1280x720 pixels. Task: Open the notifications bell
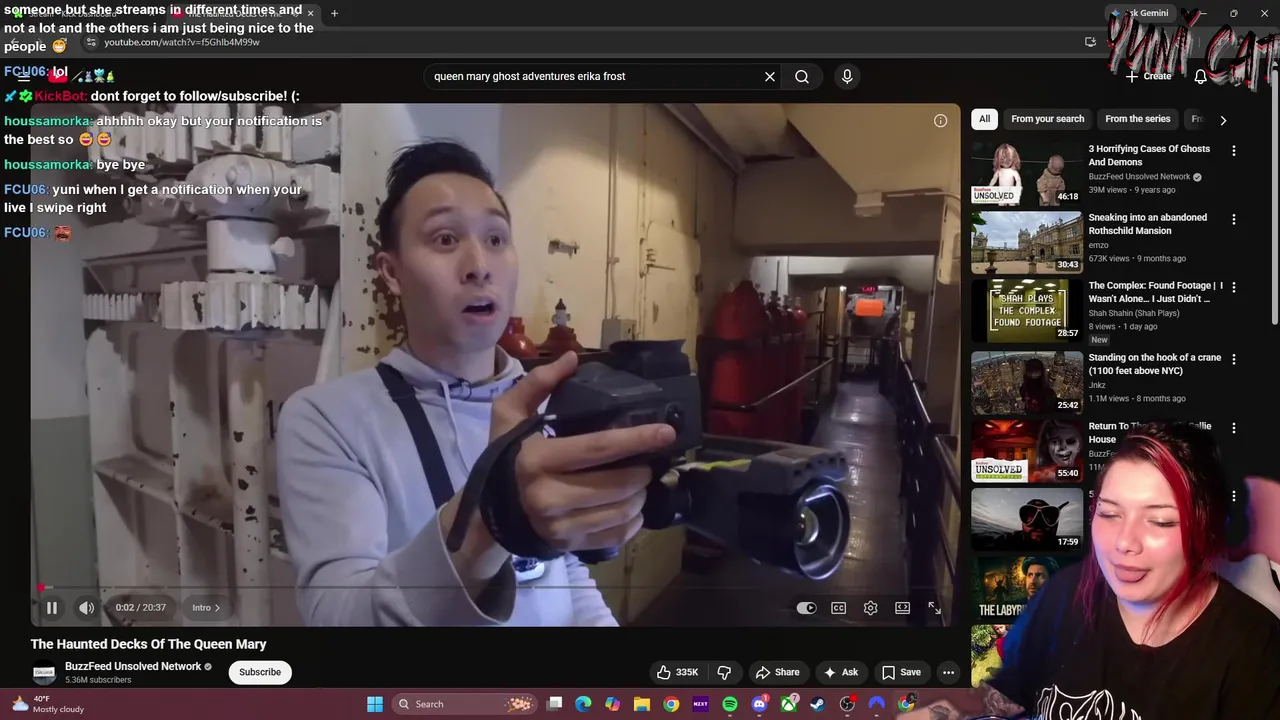point(1201,76)
